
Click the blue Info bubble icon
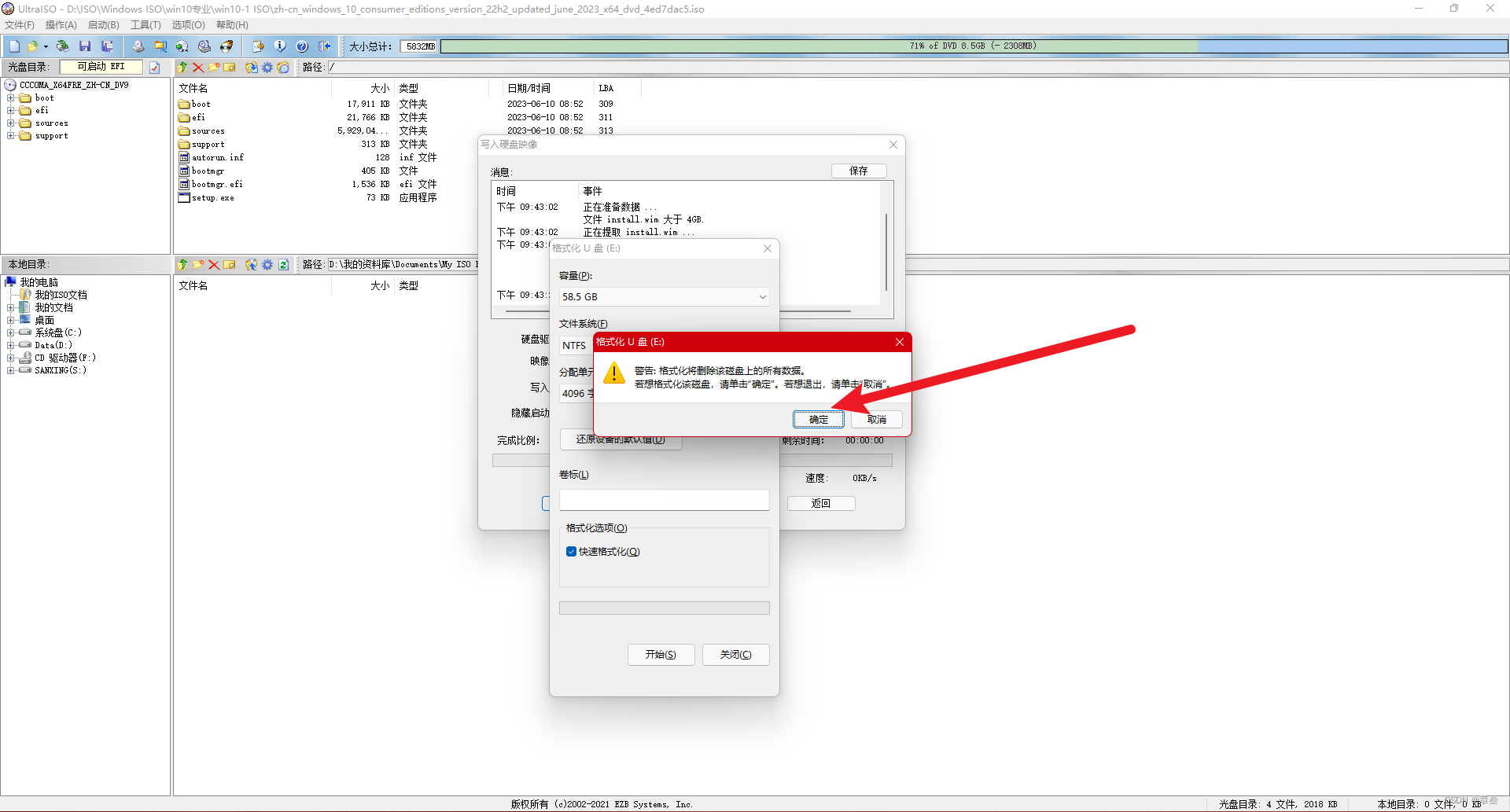point(279,46)
